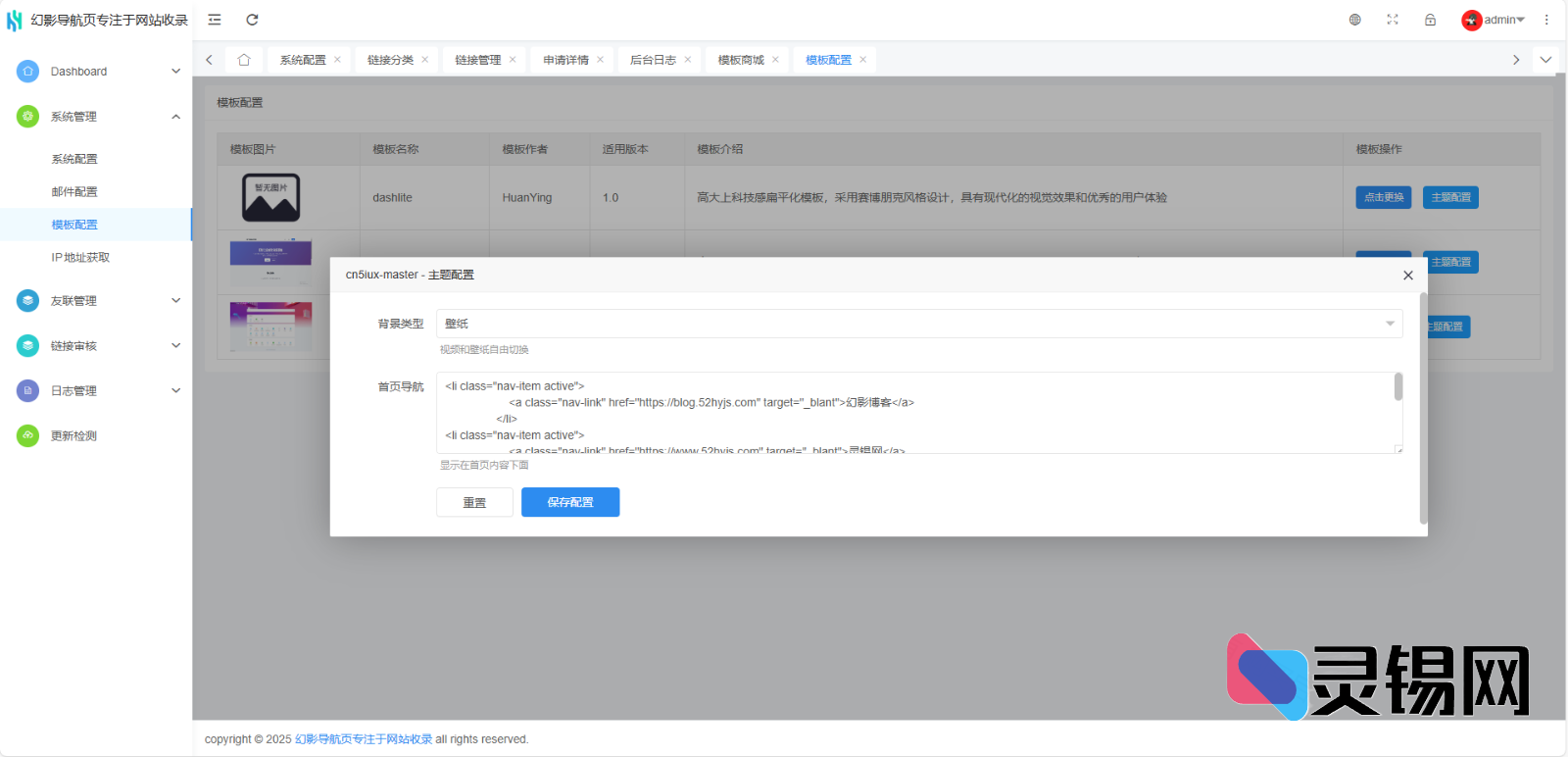The image size is (1568, 757).
Task: Open the globe language icon
Action: pos(1355,20)
